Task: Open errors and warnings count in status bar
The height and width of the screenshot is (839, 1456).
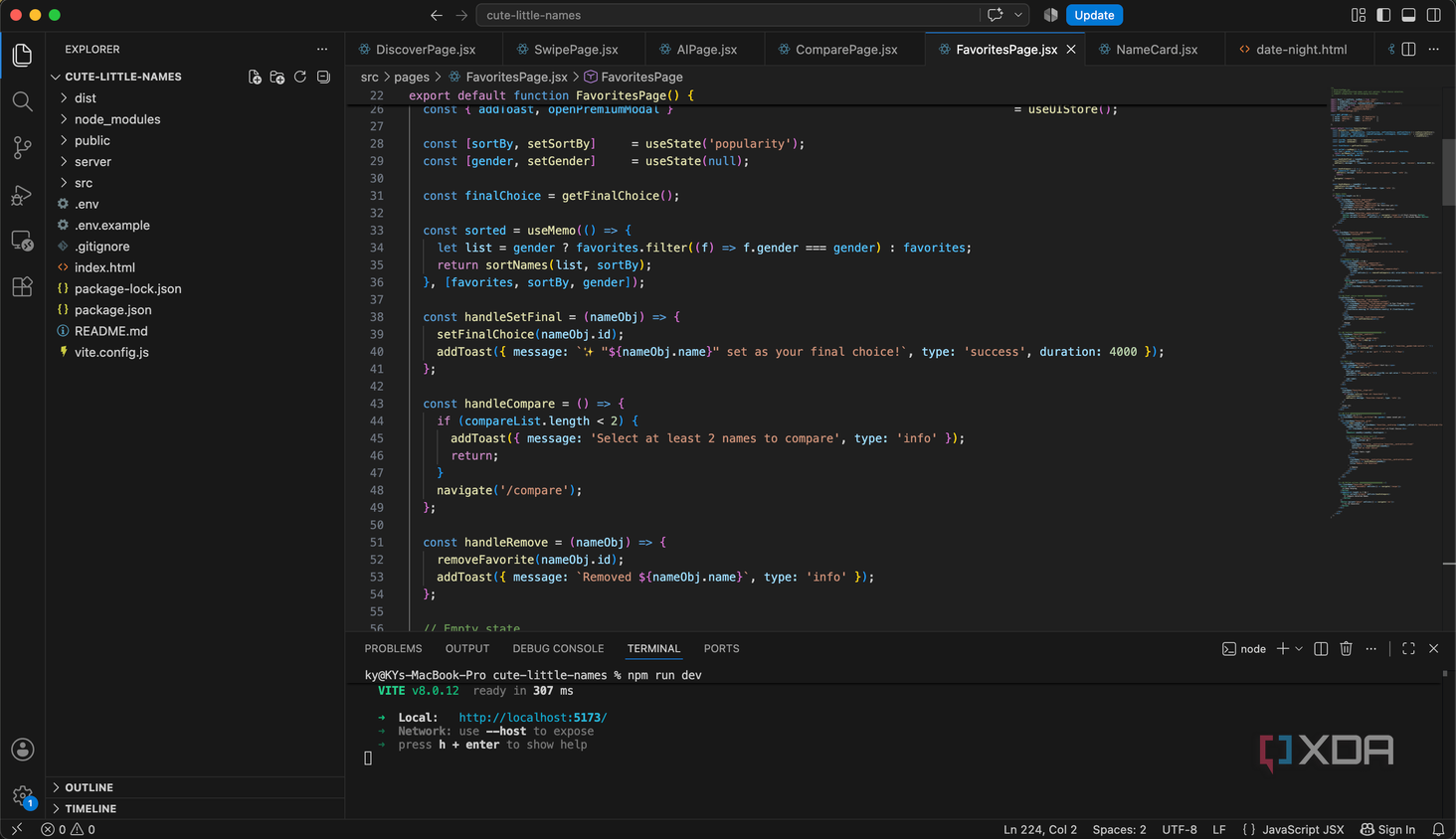Action: point(69,829)
